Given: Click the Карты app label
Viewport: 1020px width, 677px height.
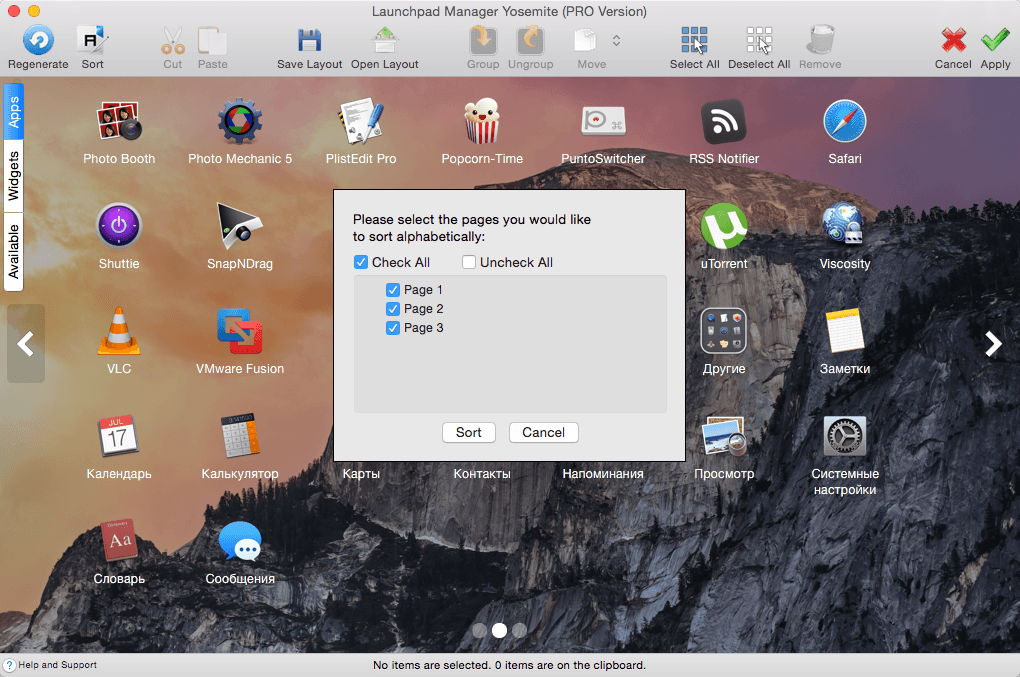Looking at the screenshot, I should tap(361, 473).
